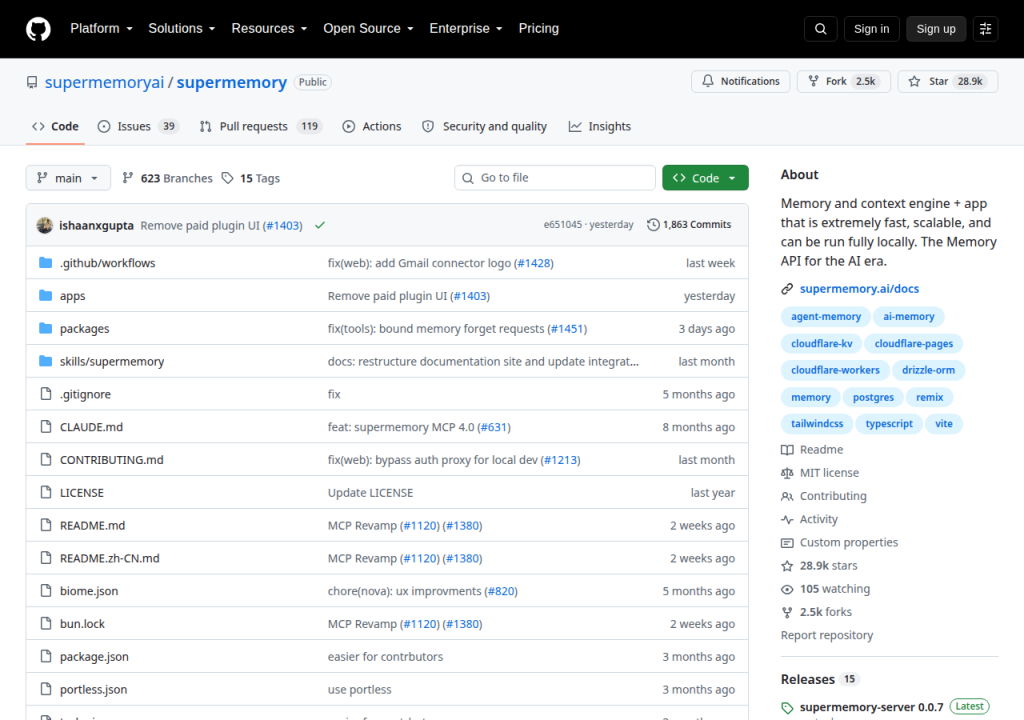Click the fork icon next to 2.5k forks
This screenshot has width=1024, height=720.
[787, 612]
